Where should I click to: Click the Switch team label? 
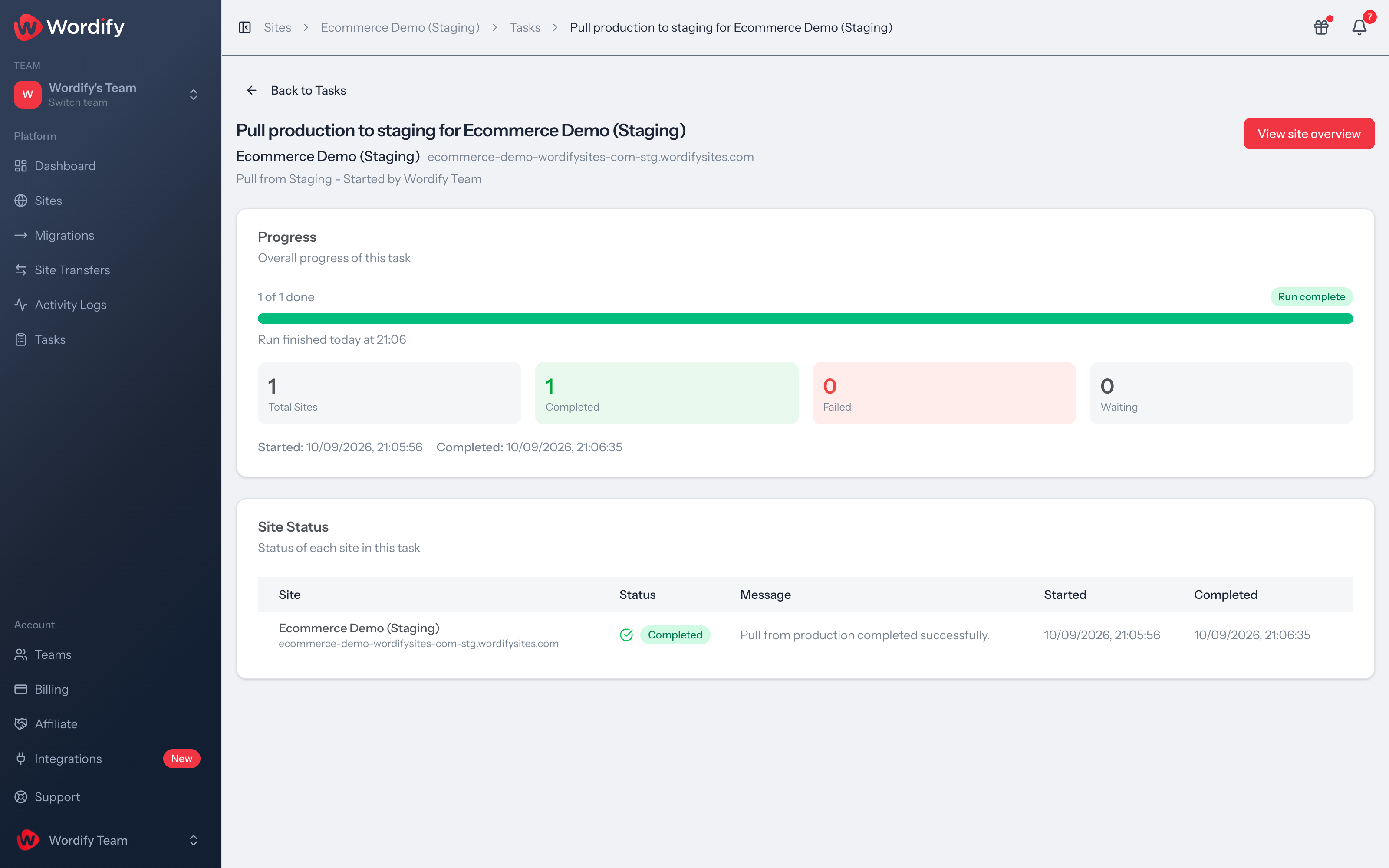[x=78, y=102]
